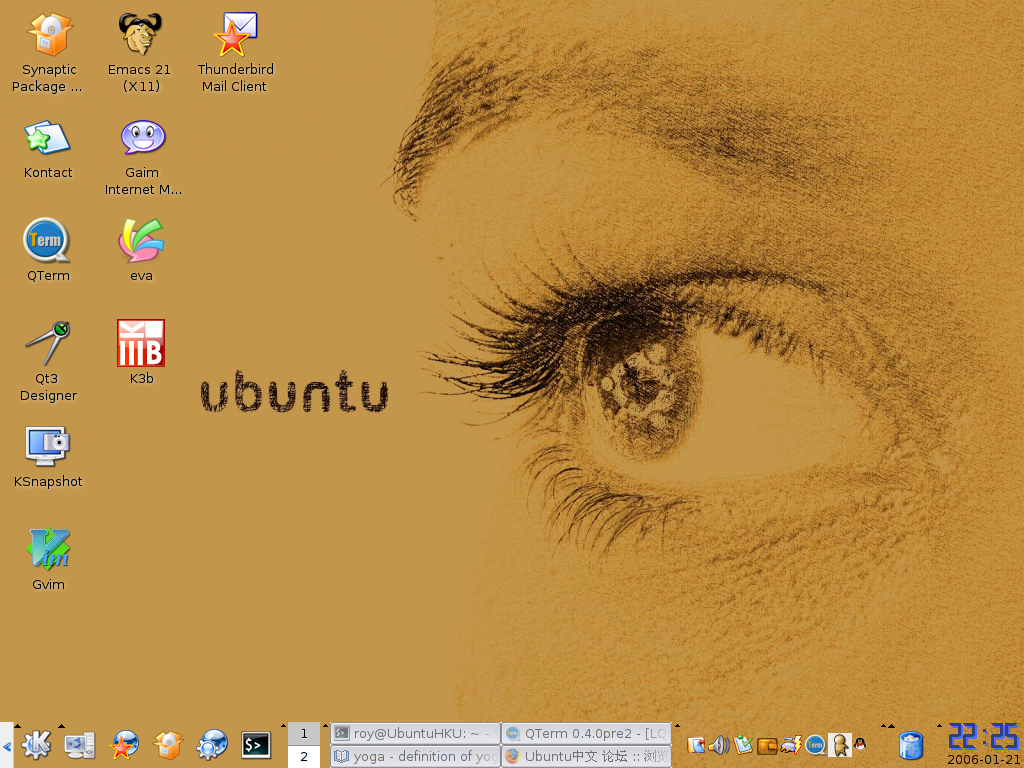1024x768 pixels.
Task: Activate the roy@UbuntuHKU terminal taskbar entry
Action: 415,733
